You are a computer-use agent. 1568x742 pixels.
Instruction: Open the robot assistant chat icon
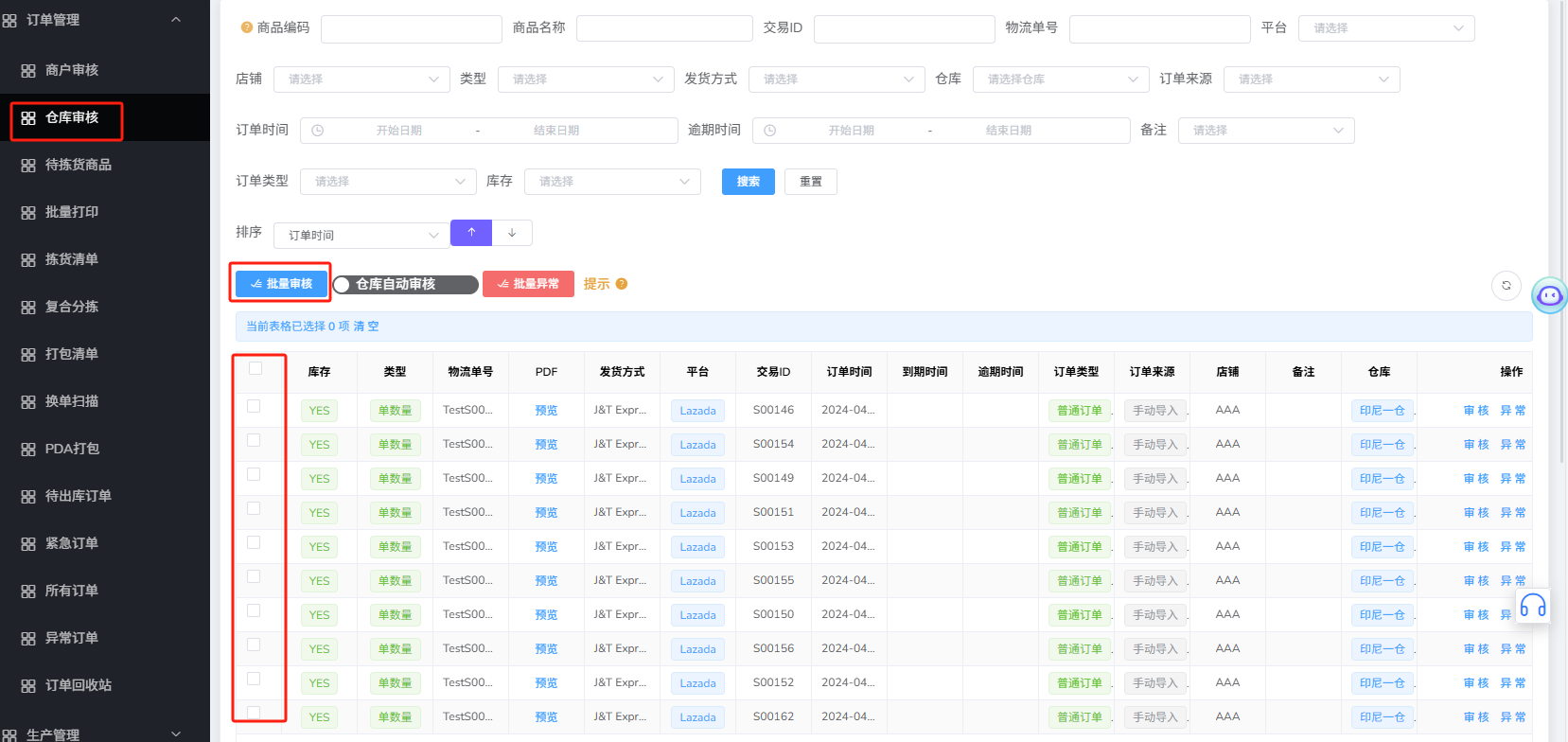(x=1550, y=296)
